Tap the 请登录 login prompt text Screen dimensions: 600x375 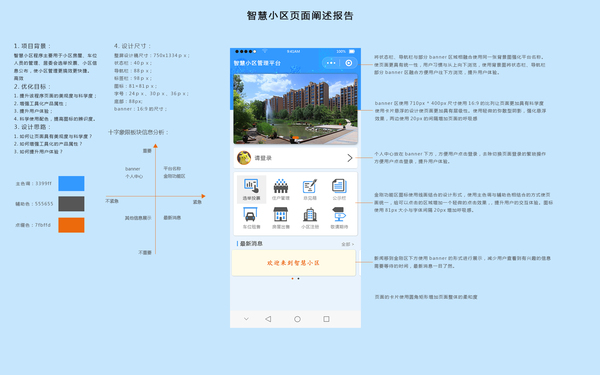tap(263, 158)
